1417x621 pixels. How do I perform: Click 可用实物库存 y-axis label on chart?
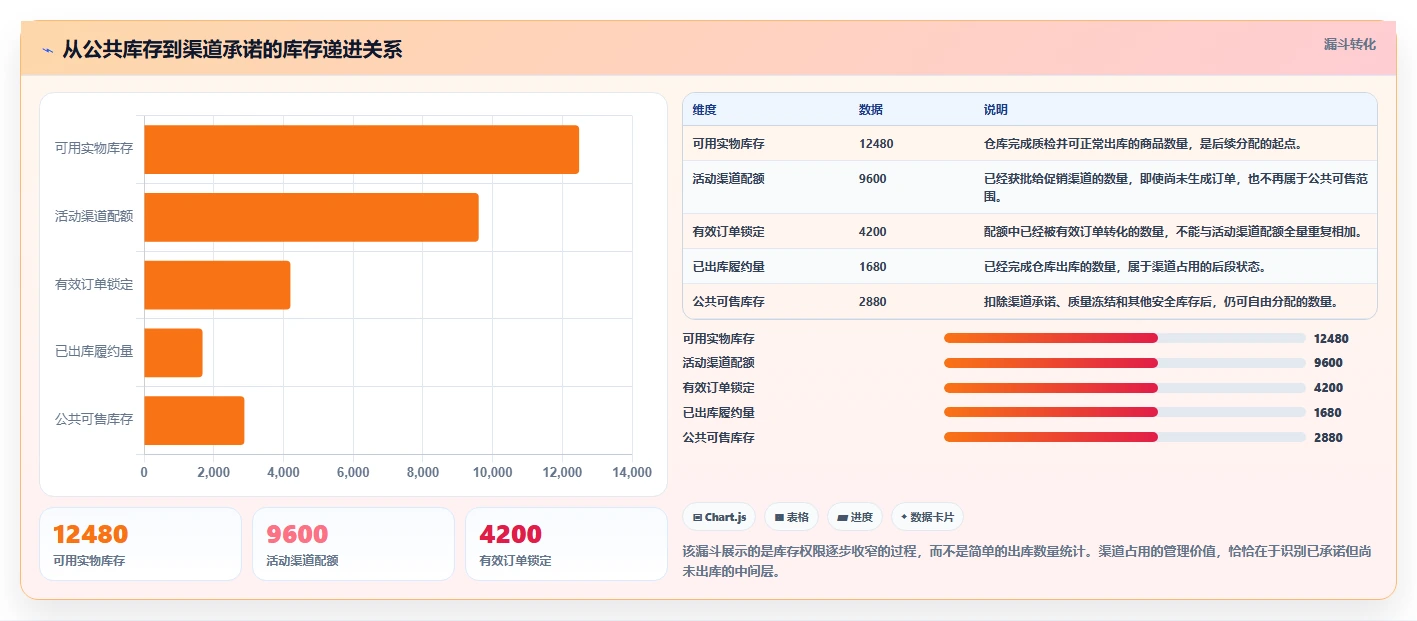(94, 149)
